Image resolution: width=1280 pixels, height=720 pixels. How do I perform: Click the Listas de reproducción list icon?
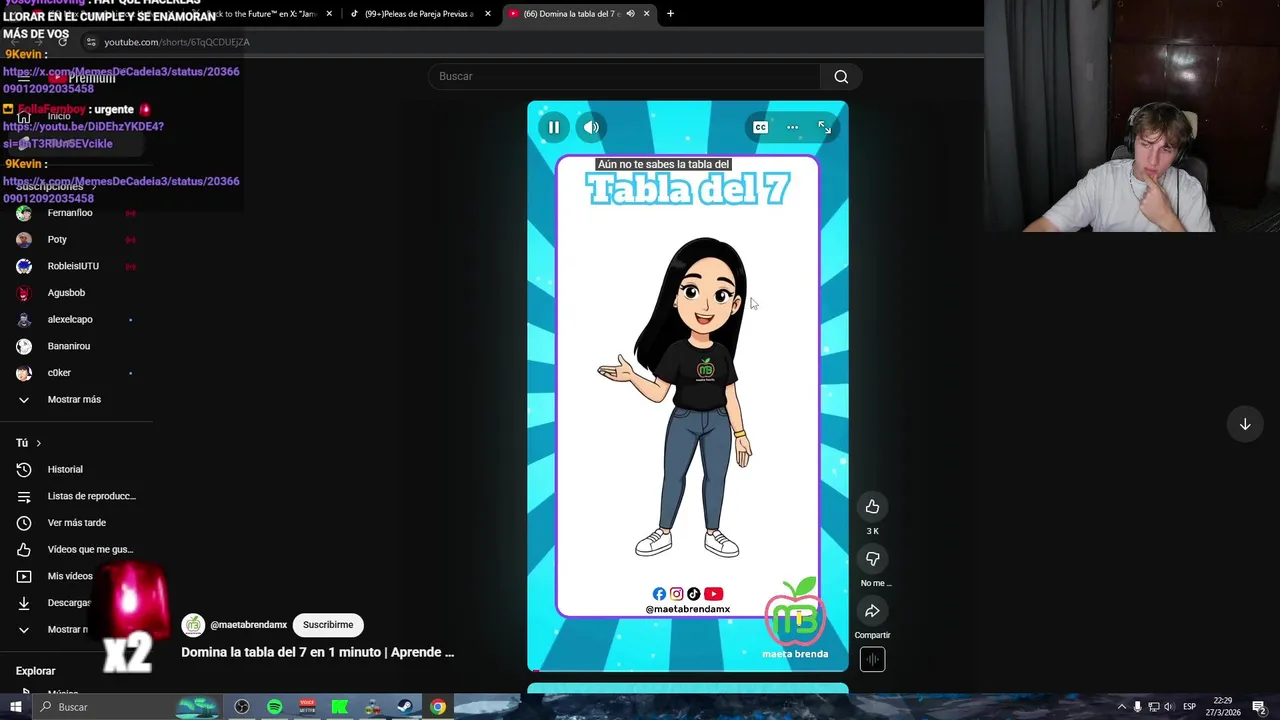pyautogui.click(x=24, y=496)
